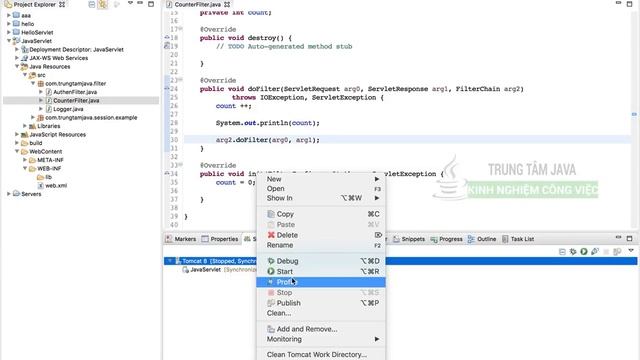Click Delete icon in context menu
This screenshot has height=360, width=640.
pos(271,235)
